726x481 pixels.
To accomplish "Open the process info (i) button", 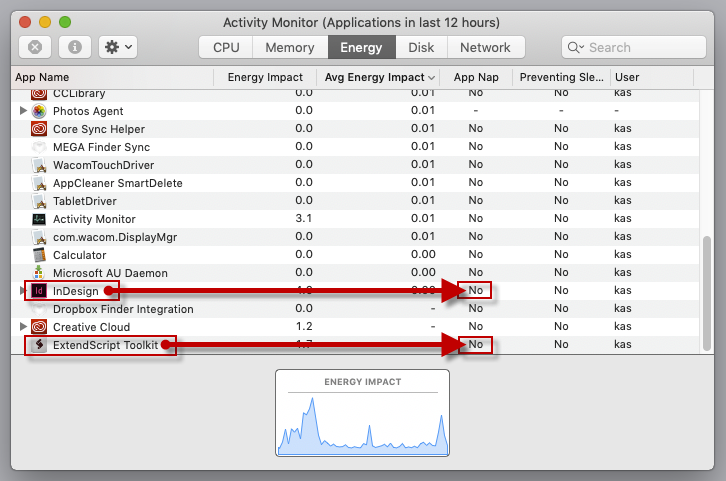I will point(75,47).
